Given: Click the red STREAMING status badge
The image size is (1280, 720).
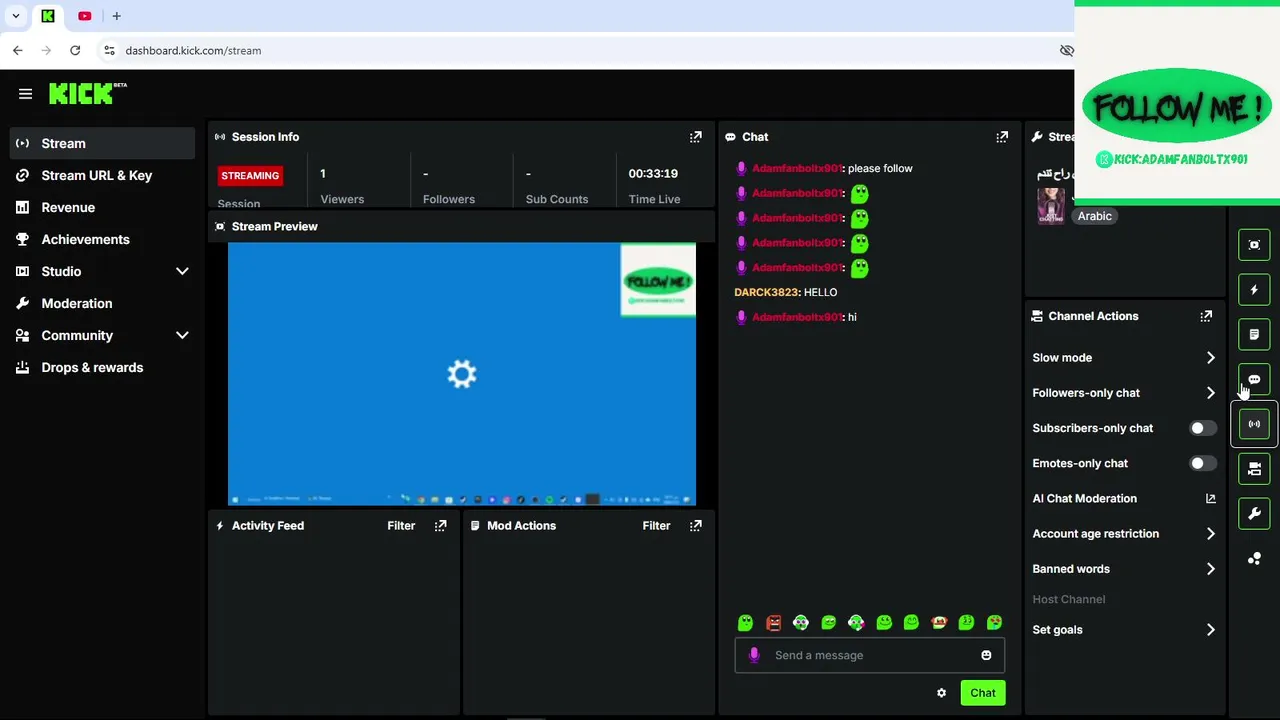Looking at the screenshot, I should 250,175.
